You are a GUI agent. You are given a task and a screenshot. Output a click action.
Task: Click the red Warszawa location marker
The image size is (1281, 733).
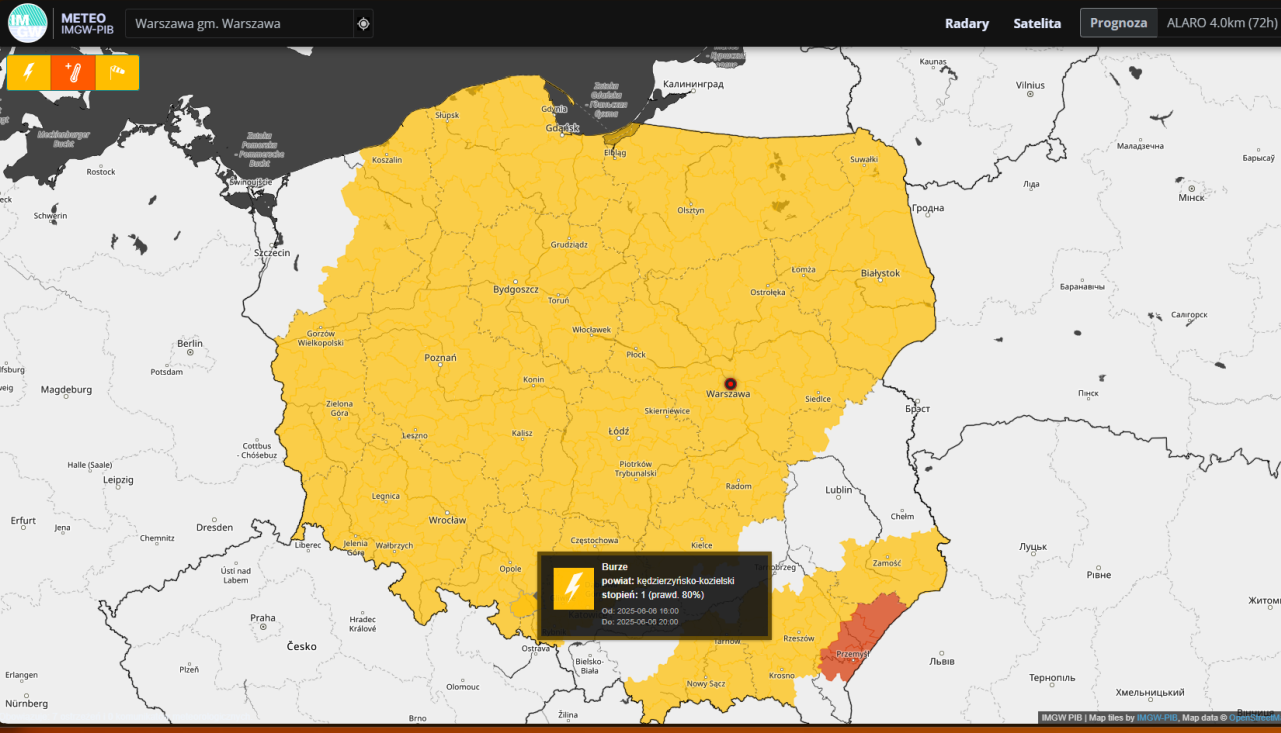click(x=730, y=383)
